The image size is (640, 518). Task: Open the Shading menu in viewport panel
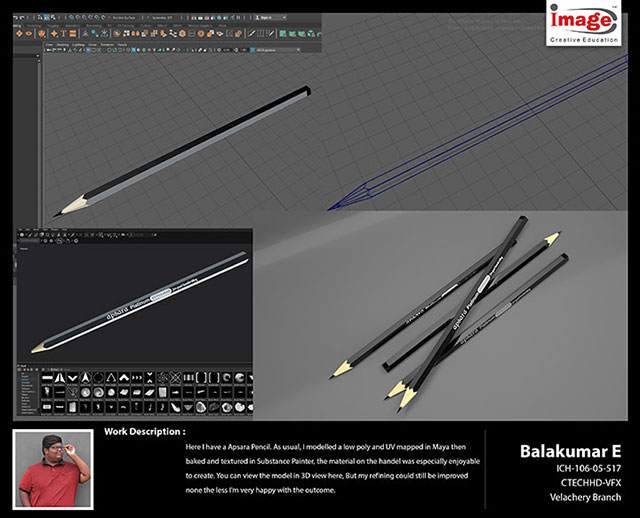coord(63,44)
